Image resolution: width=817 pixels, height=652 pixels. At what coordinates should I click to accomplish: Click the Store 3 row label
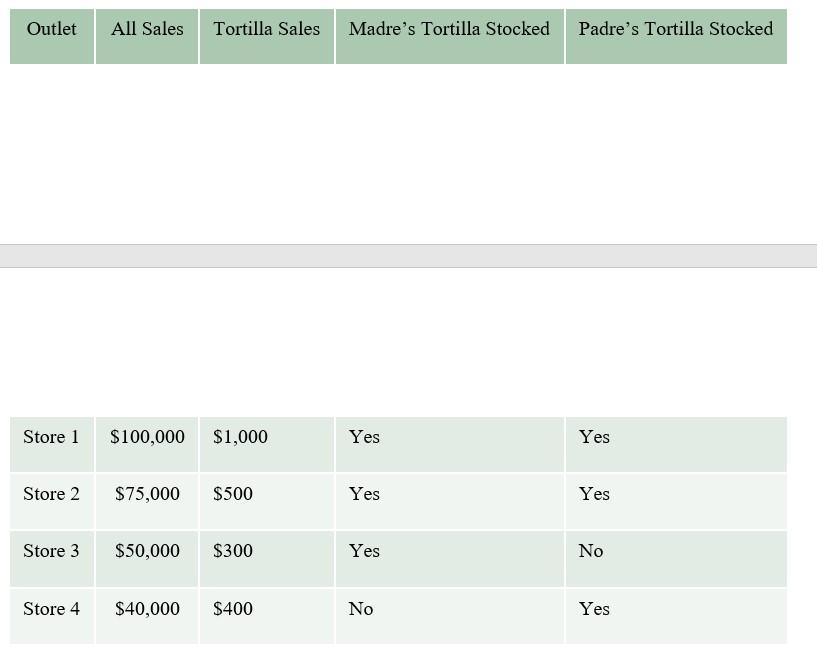51,551
